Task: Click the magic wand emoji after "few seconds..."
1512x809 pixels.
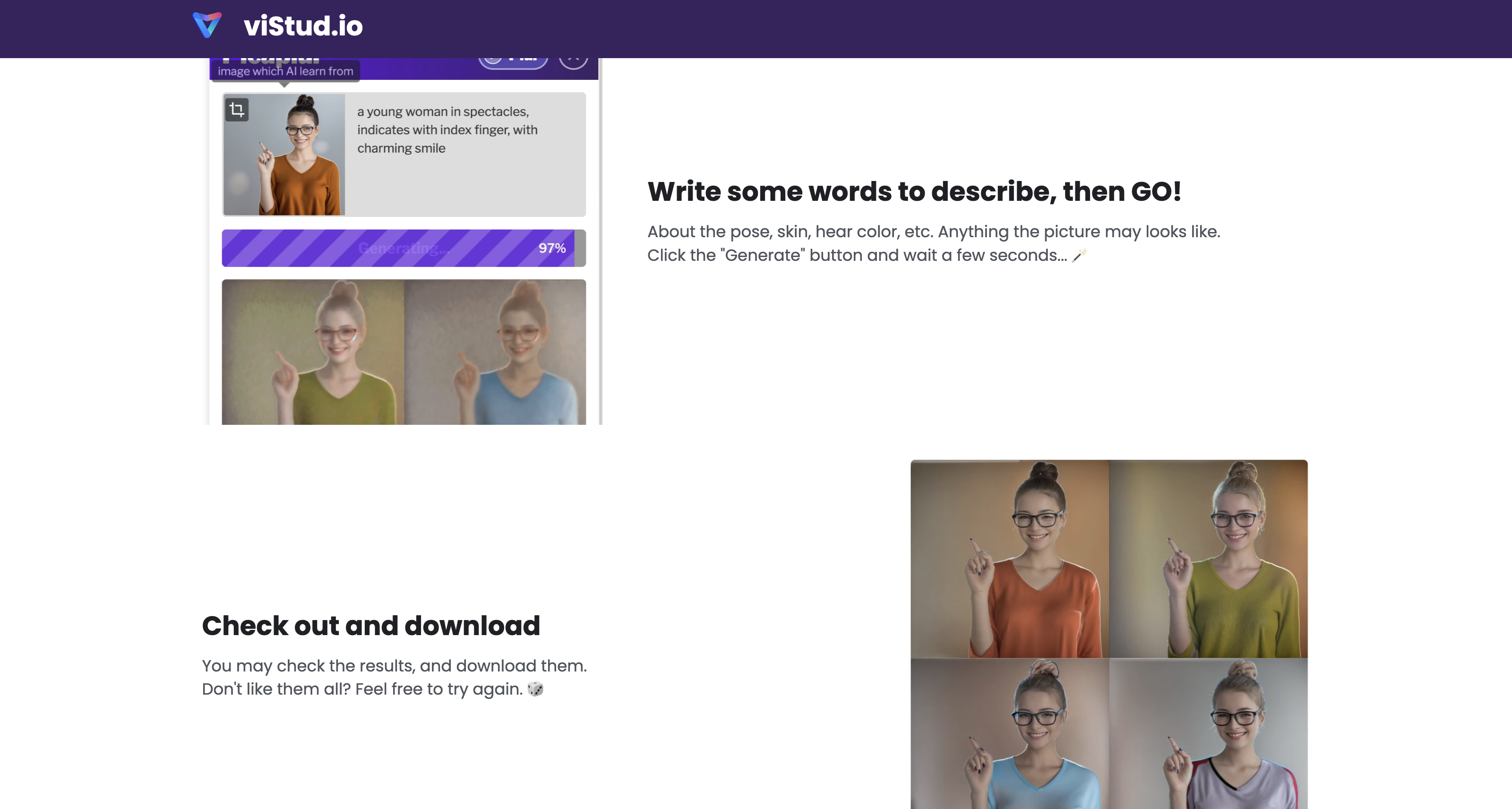Action: (1079, 255)
